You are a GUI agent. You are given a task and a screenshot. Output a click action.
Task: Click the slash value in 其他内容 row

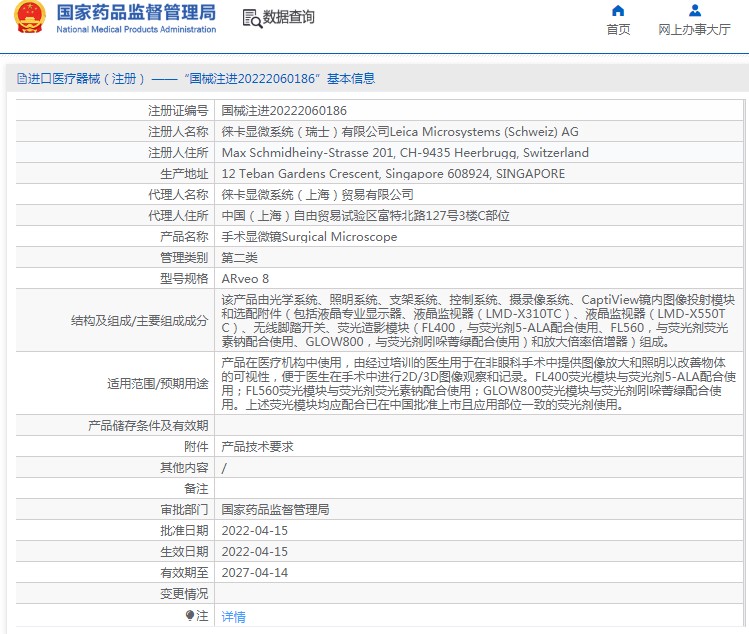coord(224,468)
